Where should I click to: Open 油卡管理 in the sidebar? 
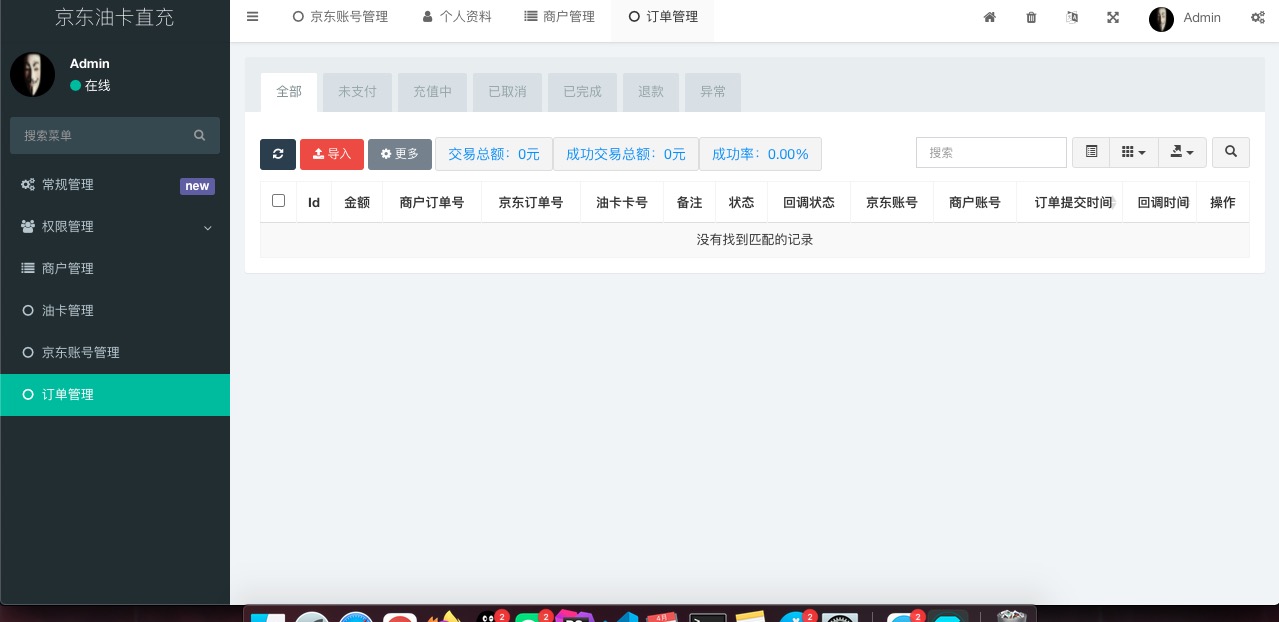(115, 311)
